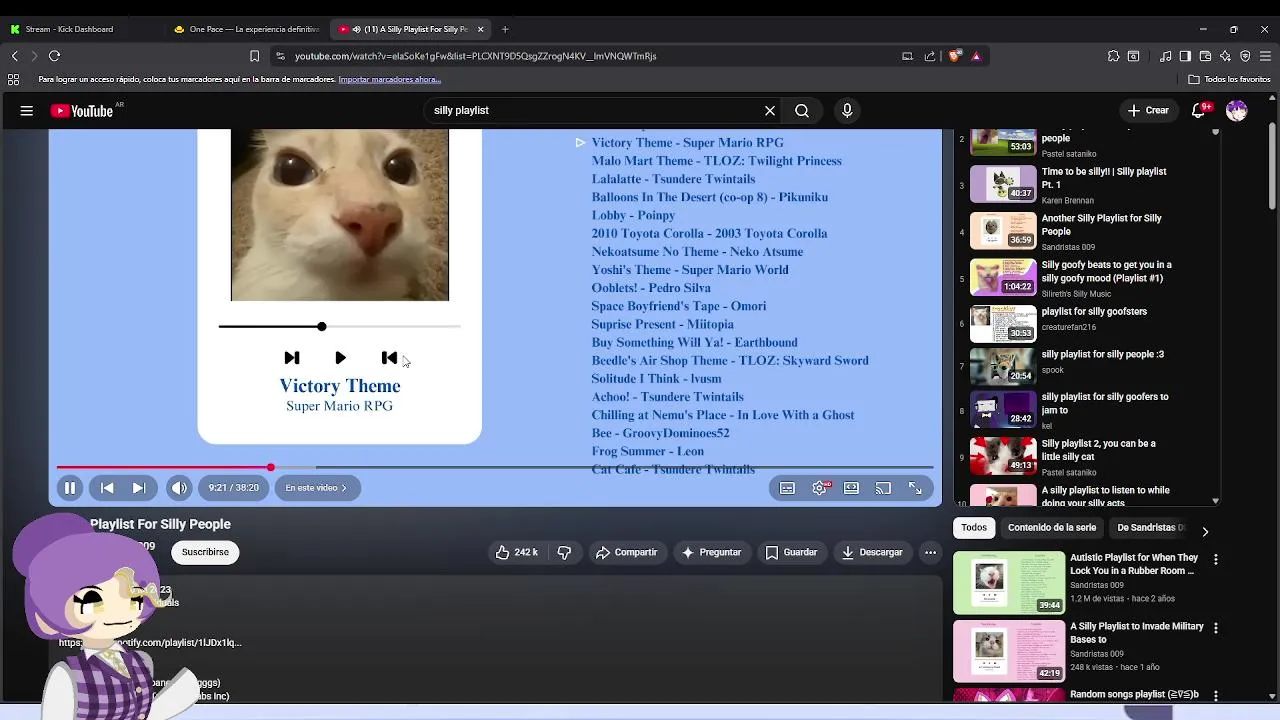Switch to the Stream - Kick Dashboard tab
This screenshot has width=1280, height=720.
click(69, 29)
